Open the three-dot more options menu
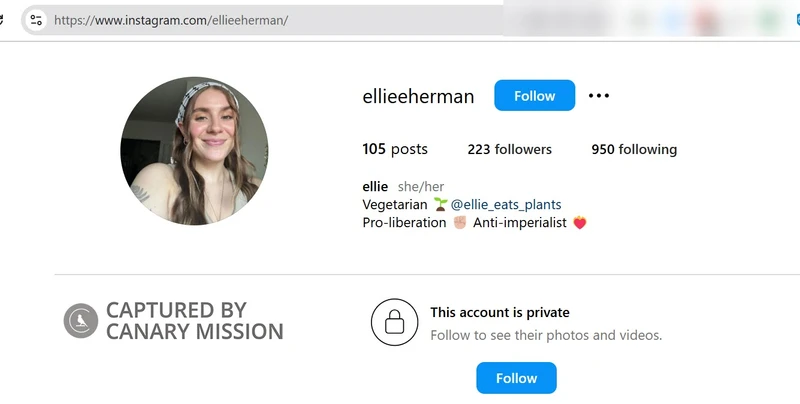This screenshot has height=404, width=800. [598, 95]
